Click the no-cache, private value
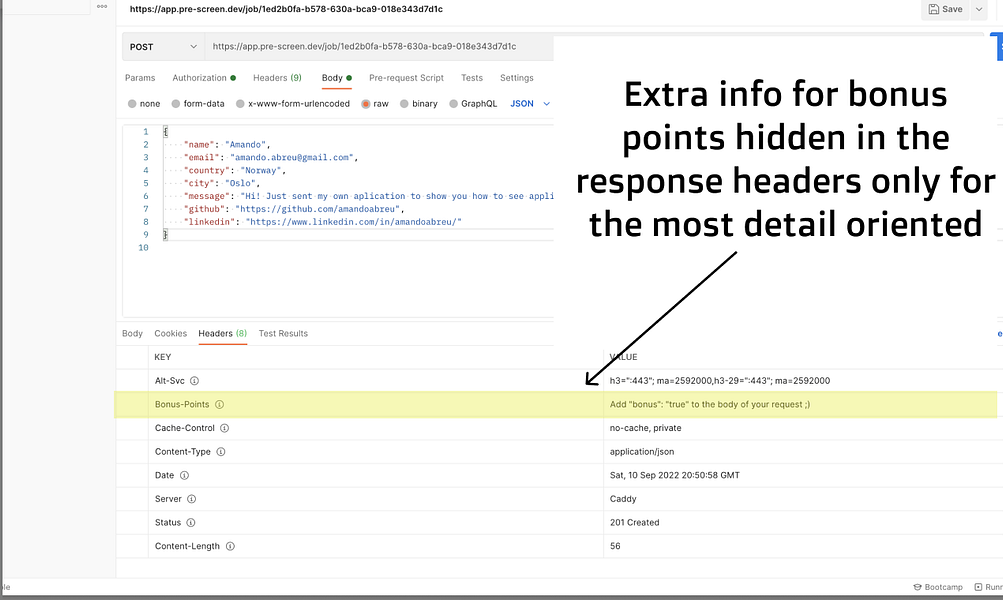The image size is (1003, 600). point(645,428)
